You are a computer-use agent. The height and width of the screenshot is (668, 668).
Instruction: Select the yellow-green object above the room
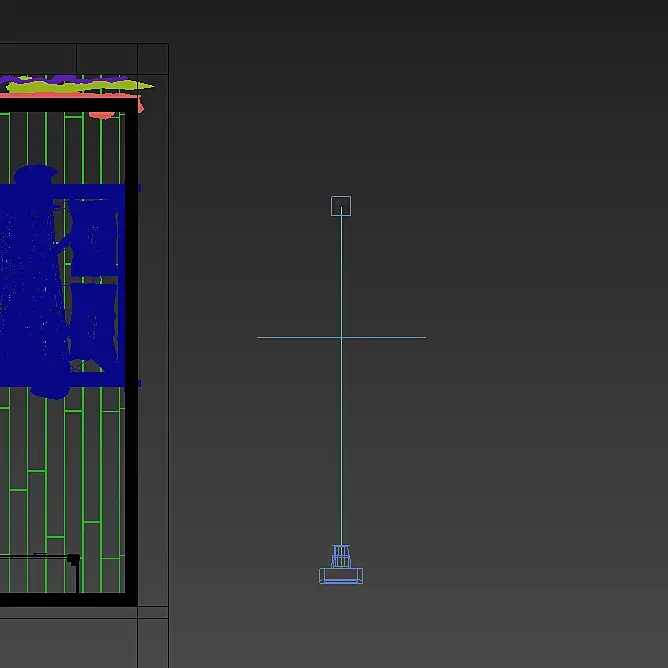79,86
